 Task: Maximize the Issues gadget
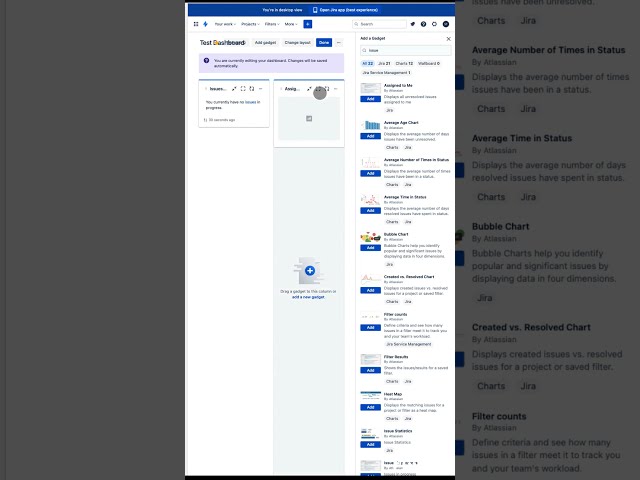pos(243,89)
